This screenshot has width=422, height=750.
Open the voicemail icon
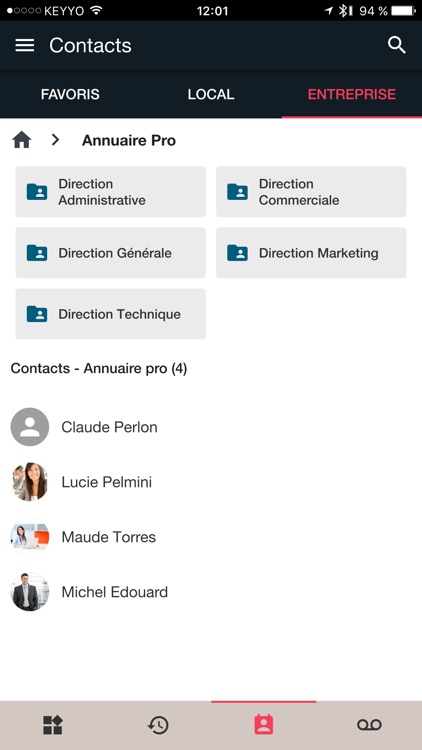click(369, 725)
